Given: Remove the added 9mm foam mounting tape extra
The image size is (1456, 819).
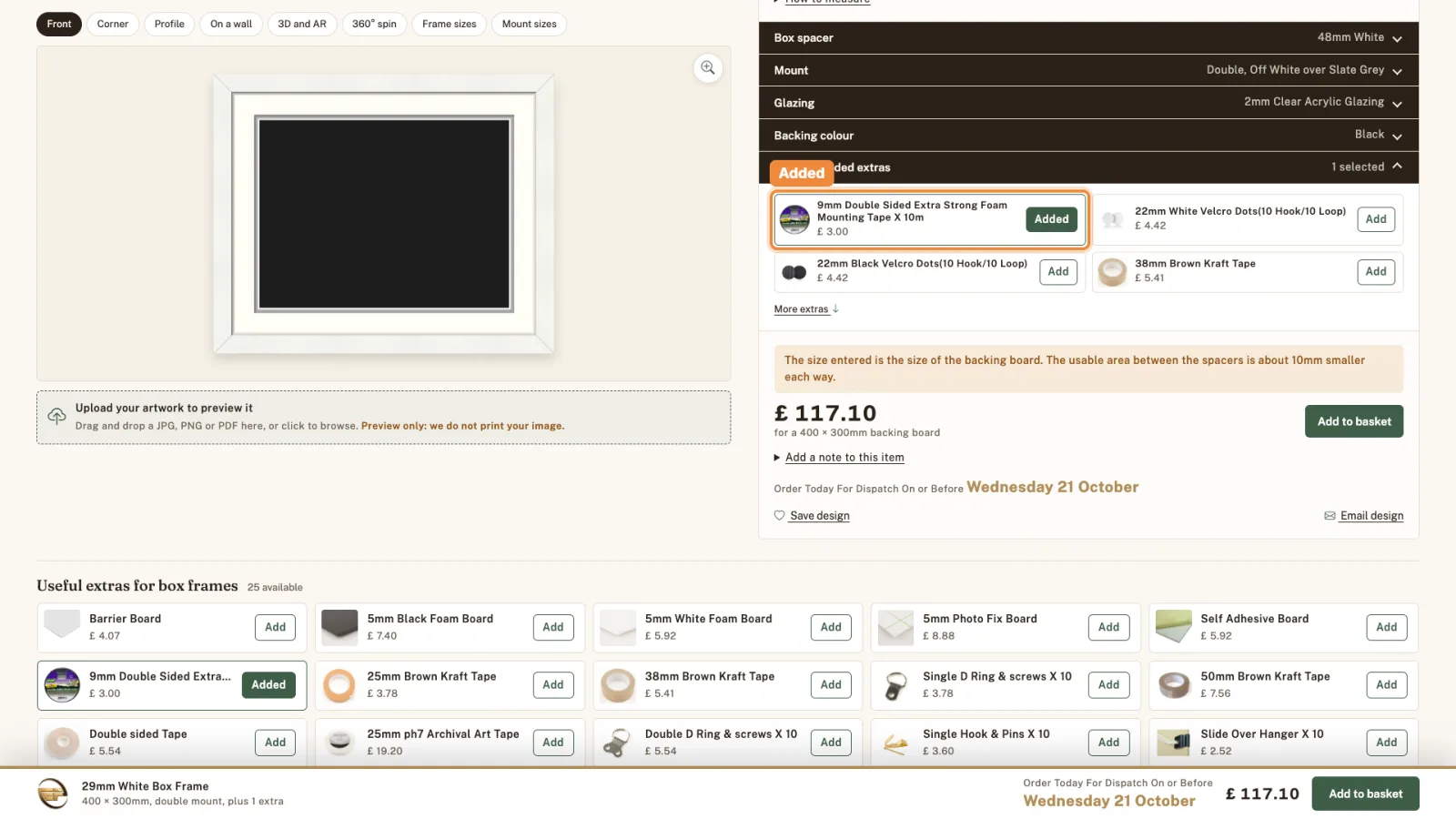Looking at the screenshot, I should (1051, 219).
